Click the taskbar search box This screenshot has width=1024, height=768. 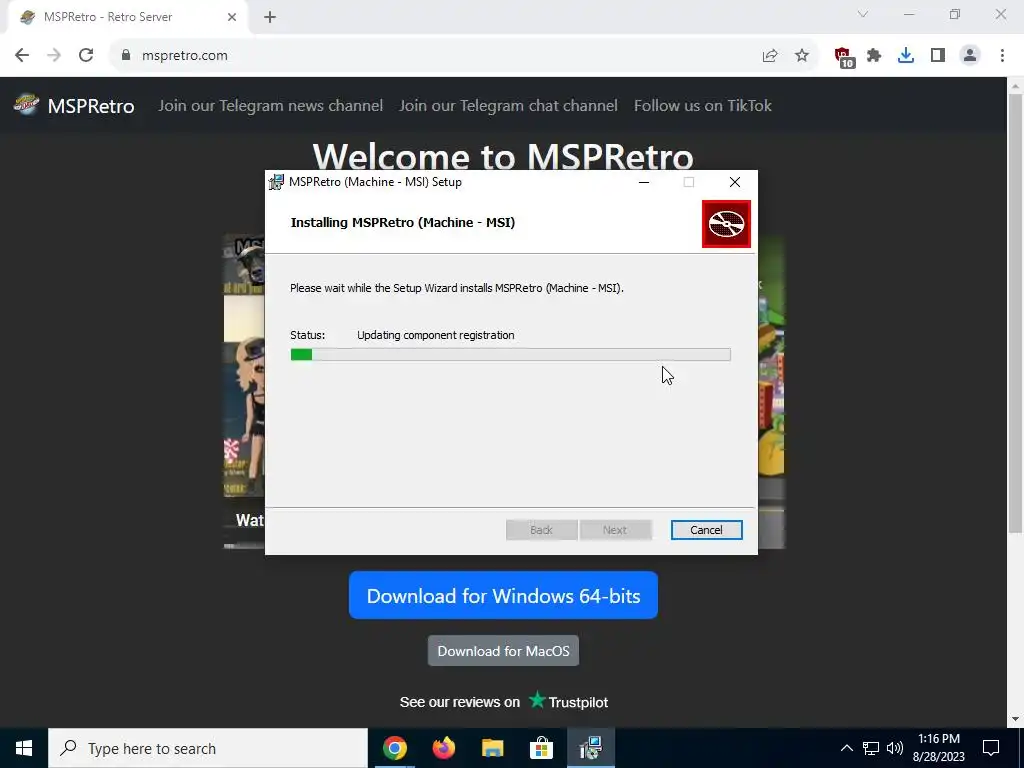(x=208, y=748)
